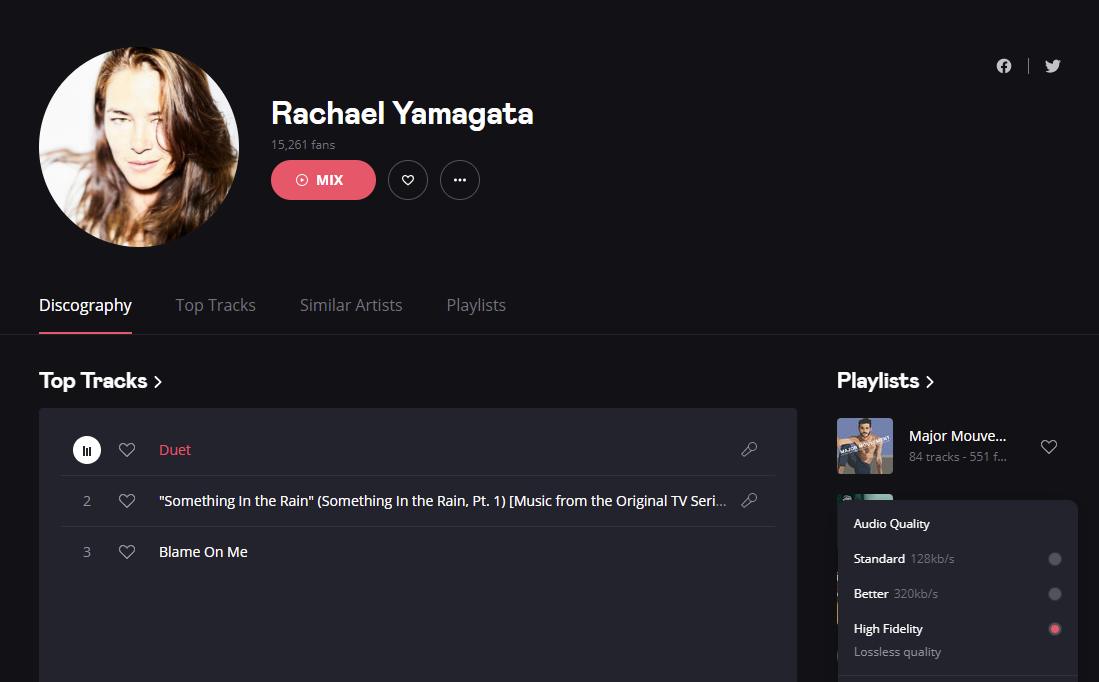
Task: Favorite the artist with heart button
Action: (x=408, y=180)
